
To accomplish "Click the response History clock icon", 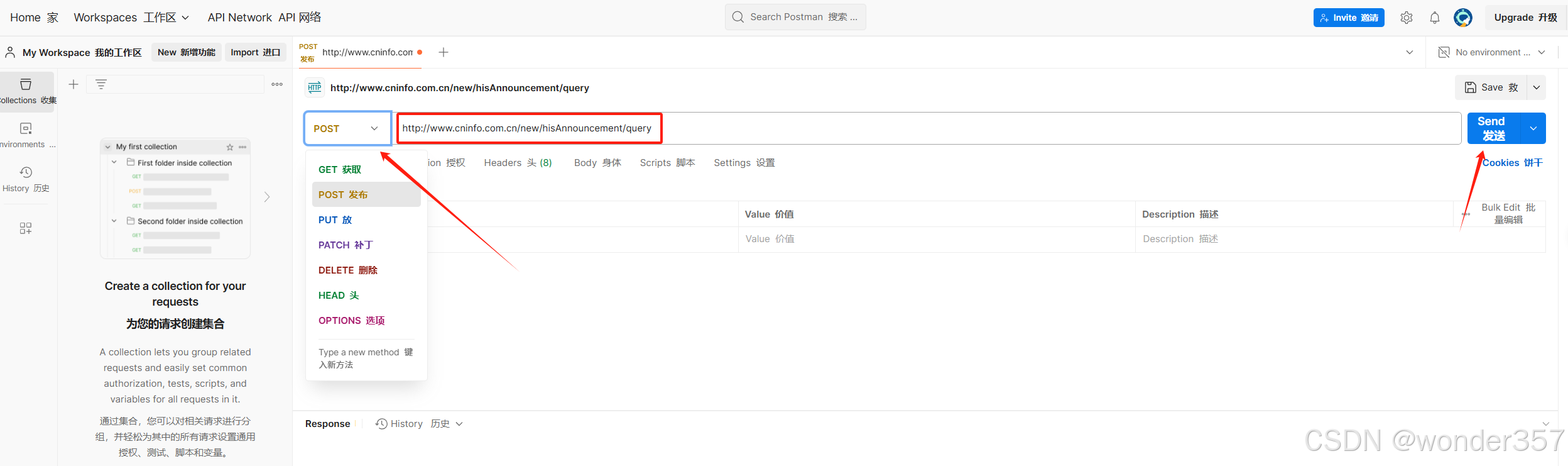I will coord(381,424).
